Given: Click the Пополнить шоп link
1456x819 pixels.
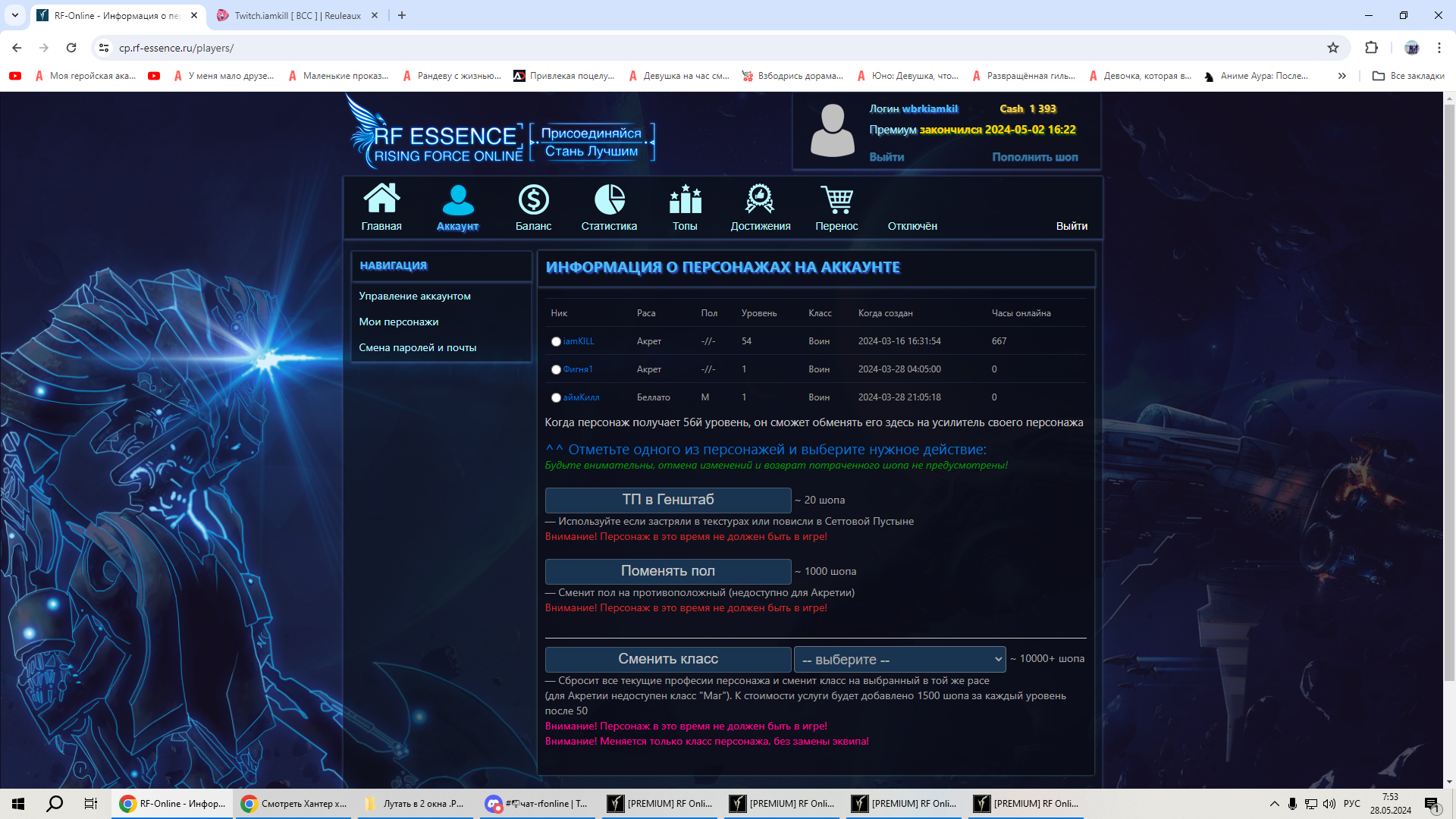Looking at the screenshot, I should coord(1034,157).
